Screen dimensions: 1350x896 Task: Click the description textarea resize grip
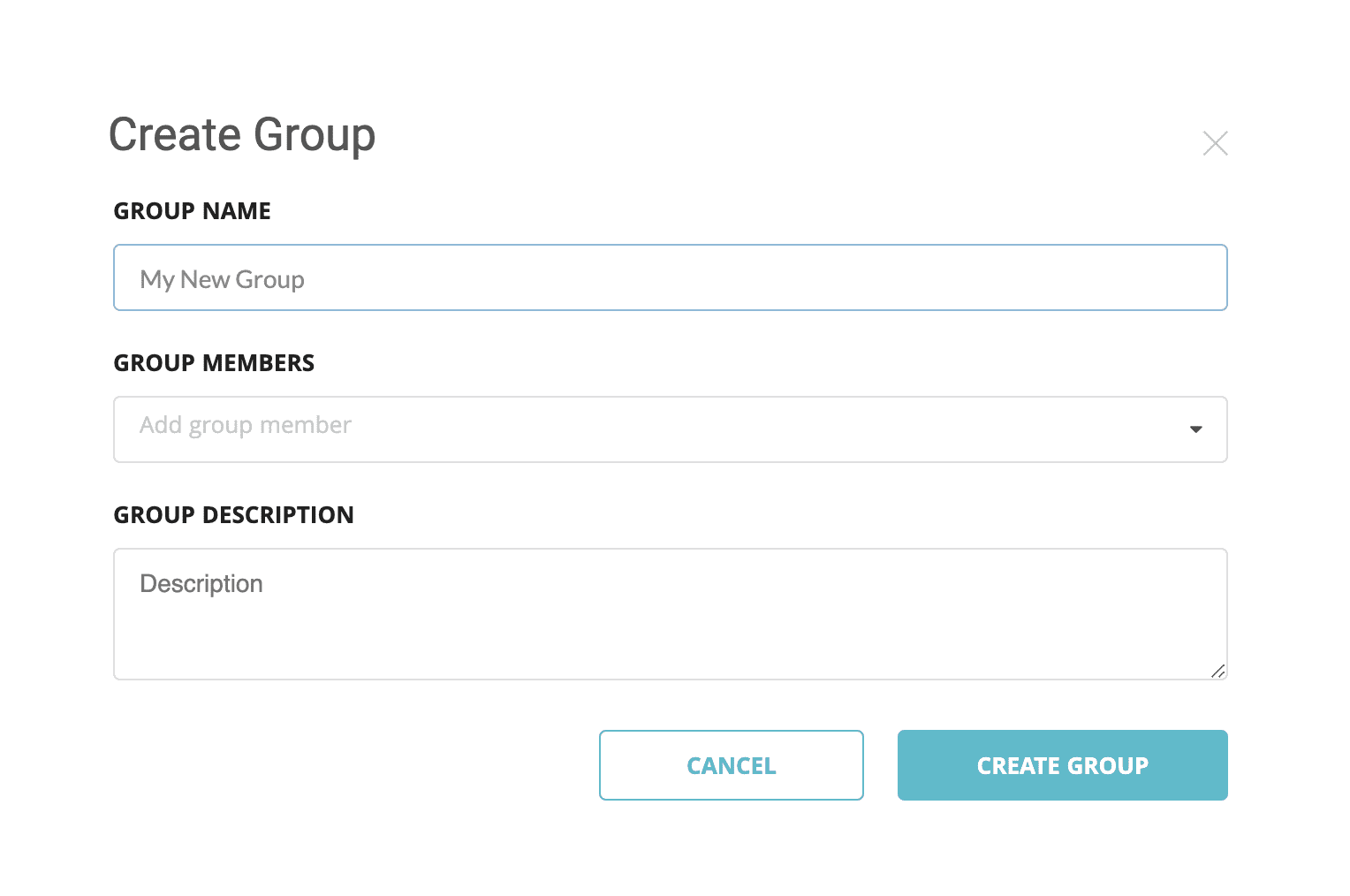pos(1217,671)
